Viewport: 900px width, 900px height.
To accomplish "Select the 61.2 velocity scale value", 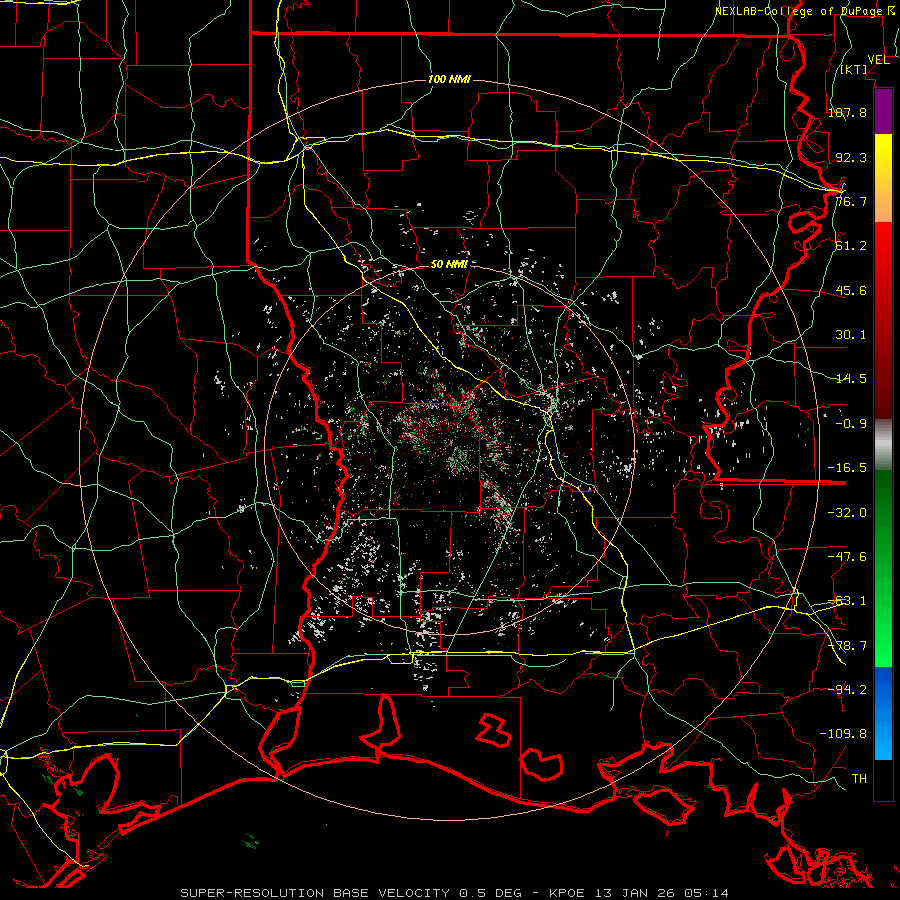I will point(851,246).
